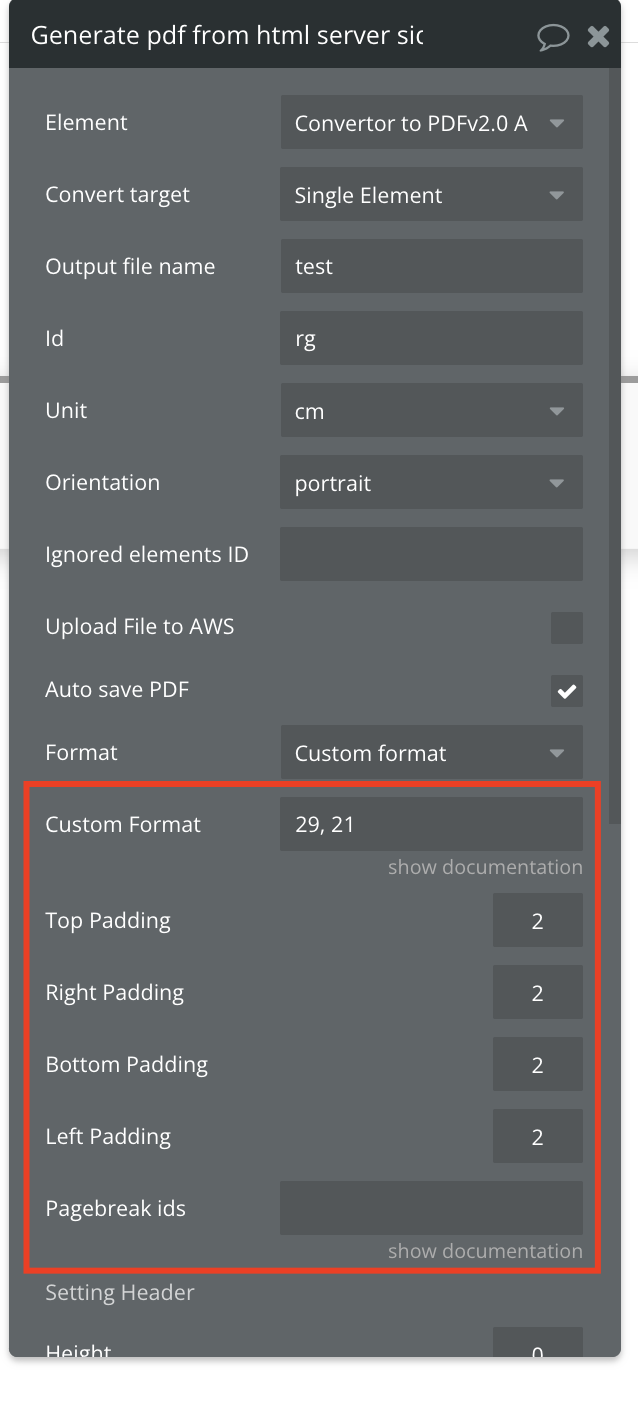This screenshot has height=1410, width=638.
Task: Click the Bottom Padding value field
Action: [x=538, y=1065]
